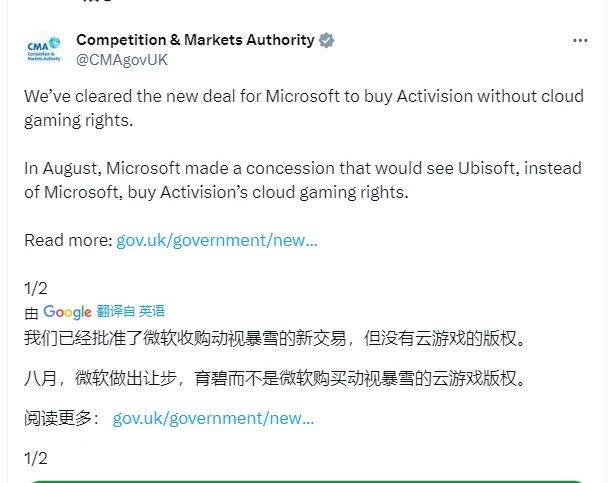Open gov.uk link after "阅读更多:"

click(x=213, y=416)
